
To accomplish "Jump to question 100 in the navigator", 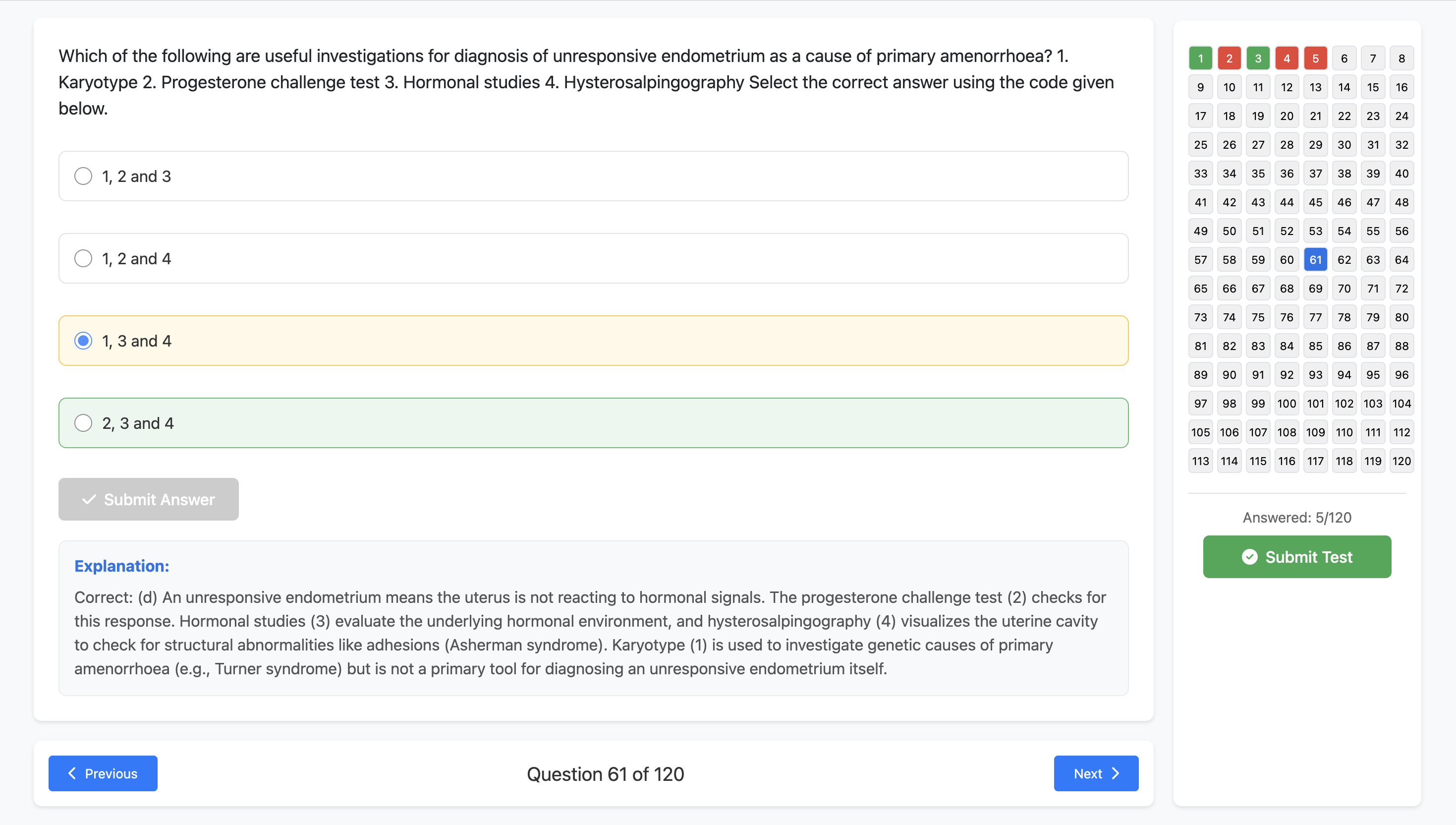I will click(x=1287, y=403).
